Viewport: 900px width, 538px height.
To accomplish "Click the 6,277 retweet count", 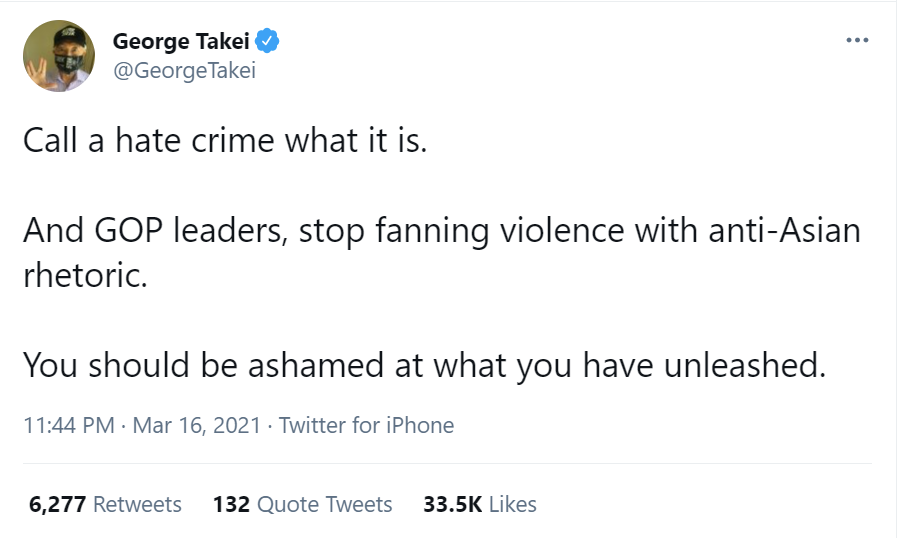I will [x=58, y=504].
